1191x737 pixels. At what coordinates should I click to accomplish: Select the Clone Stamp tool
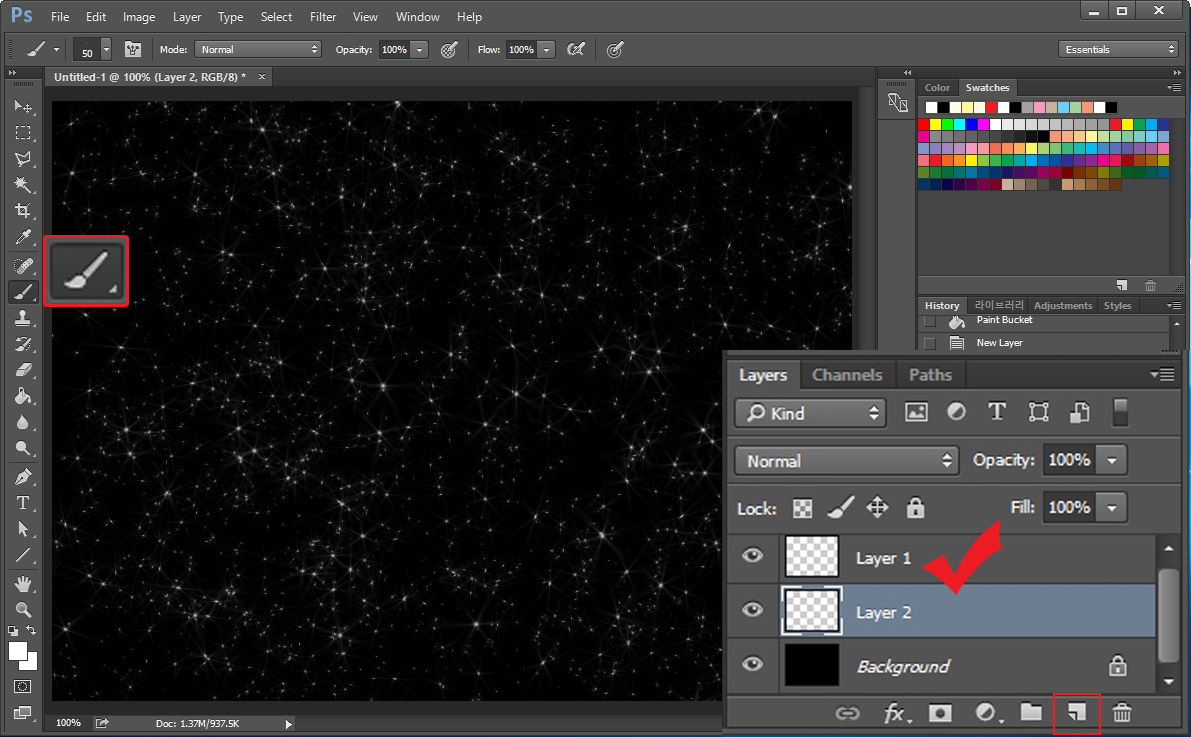(x=23, y=318)
